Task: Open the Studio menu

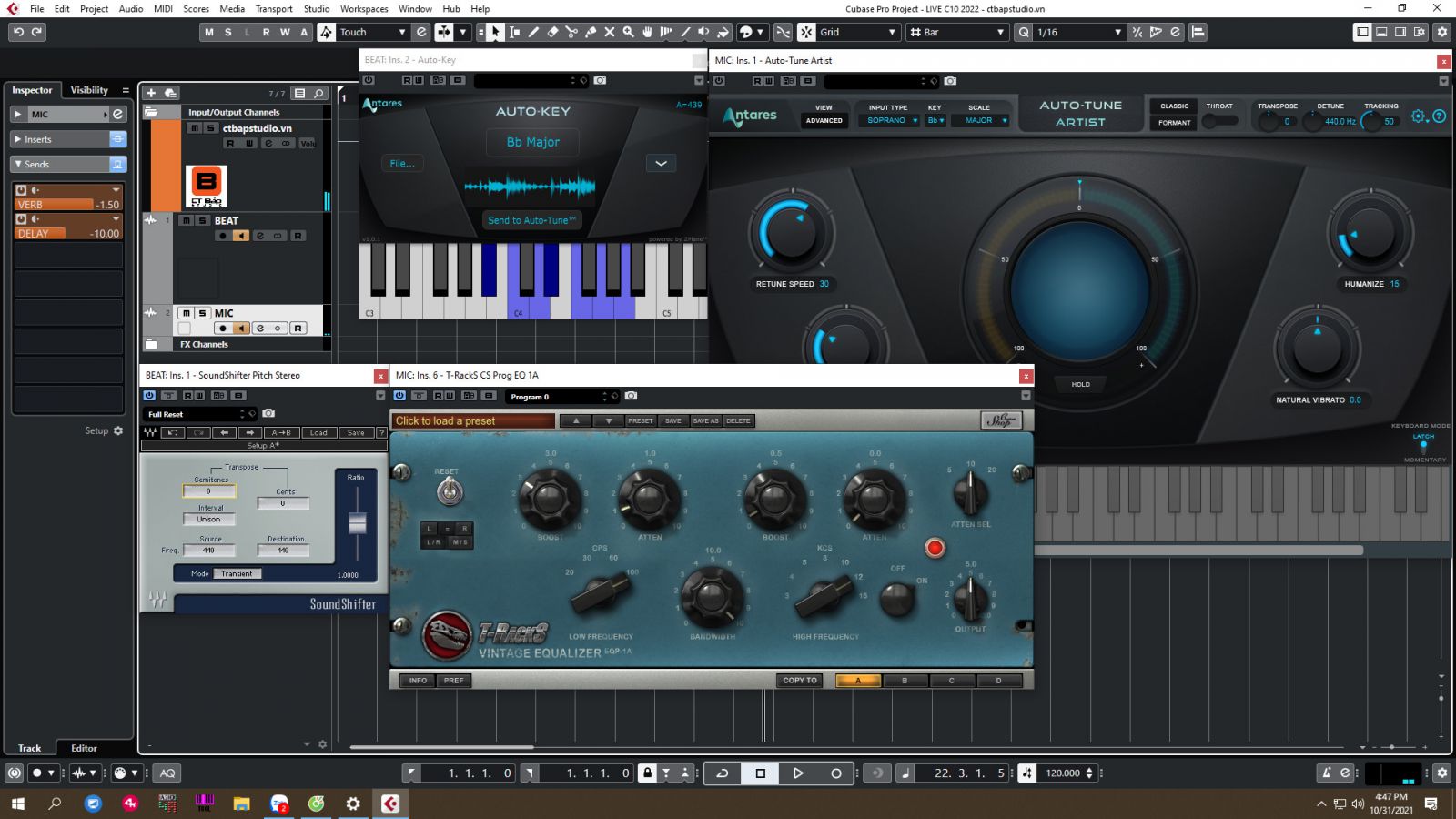Action: [x=317, y=9]
